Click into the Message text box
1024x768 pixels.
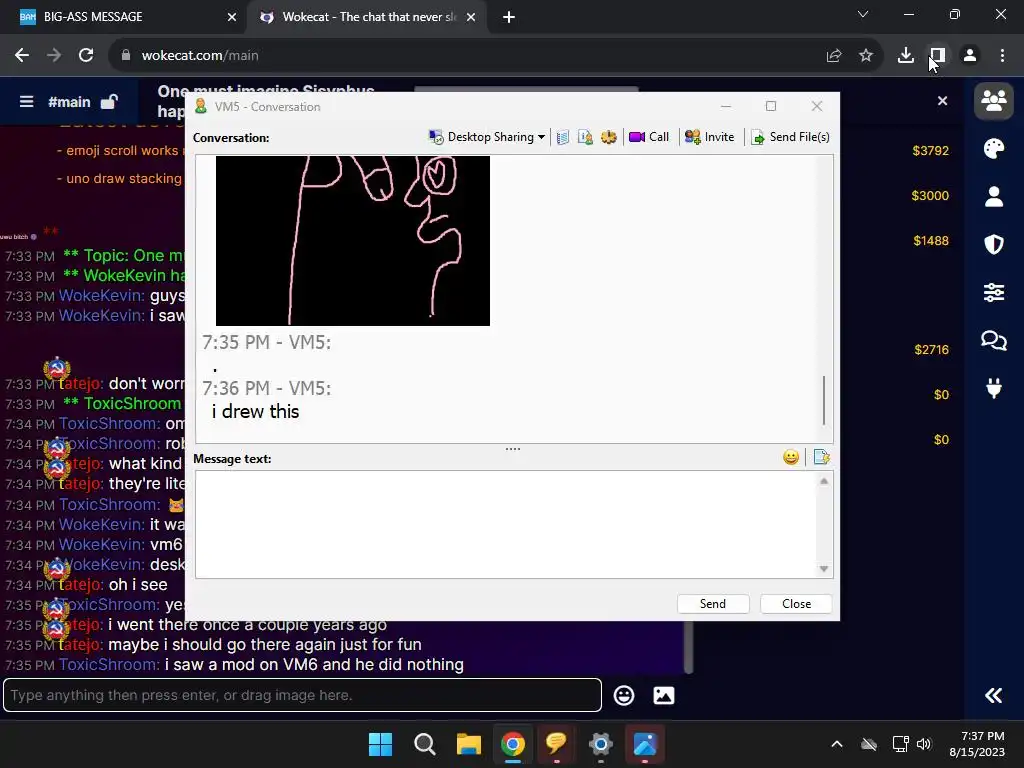tap(506, 524)
